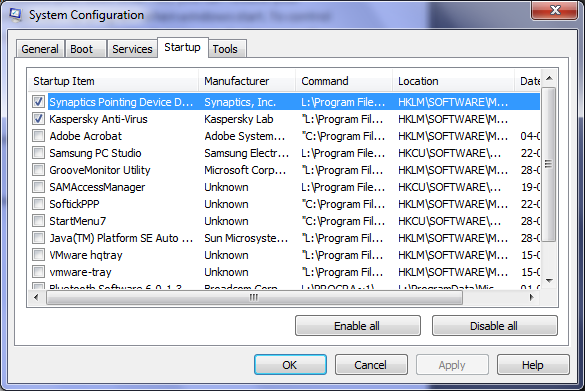This screenshot has height=391, width=585.
Task: Click the Synaptics, Inc. manufacturer cell
Action: [240, 102]
